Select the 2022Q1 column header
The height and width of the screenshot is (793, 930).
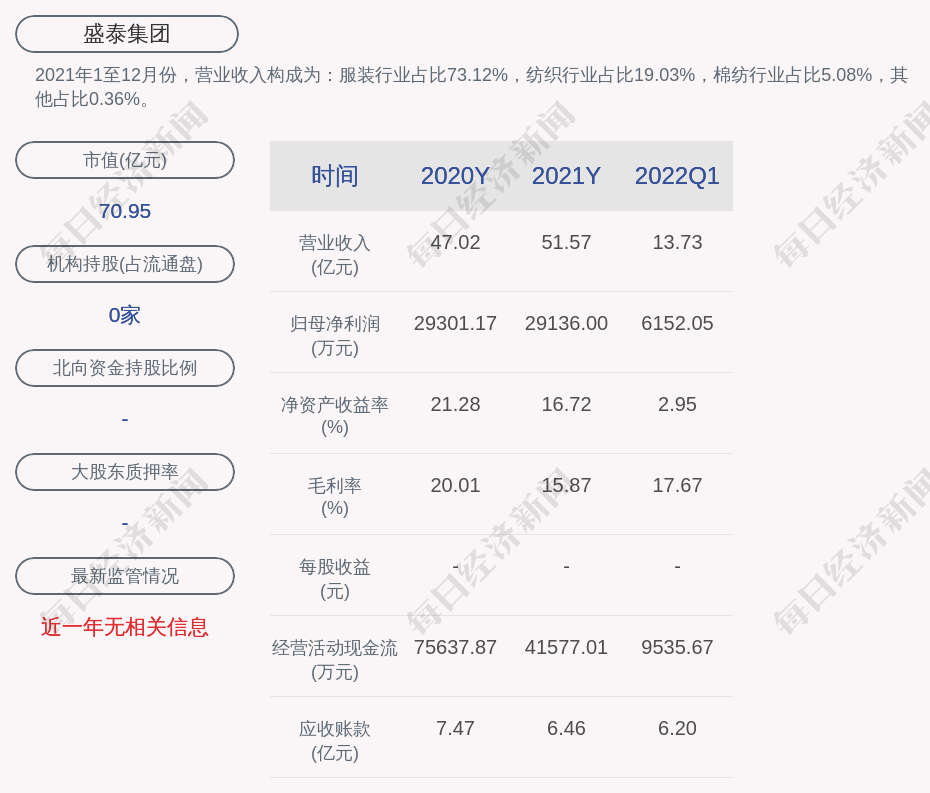(x=677, y=176)
